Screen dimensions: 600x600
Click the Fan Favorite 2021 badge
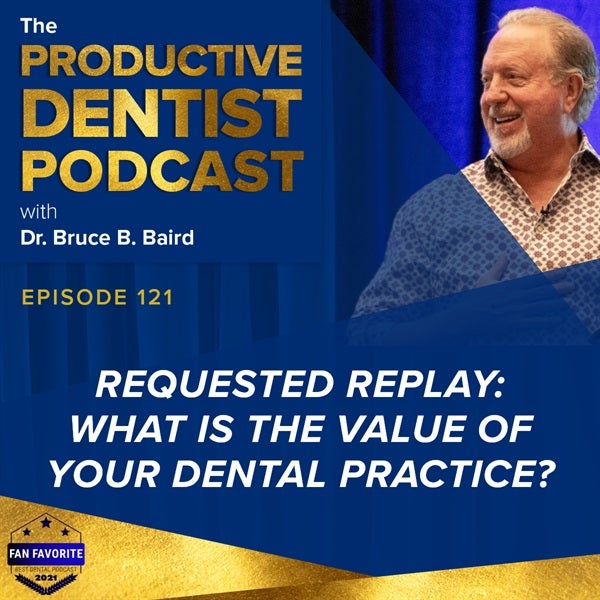point(46,554)
